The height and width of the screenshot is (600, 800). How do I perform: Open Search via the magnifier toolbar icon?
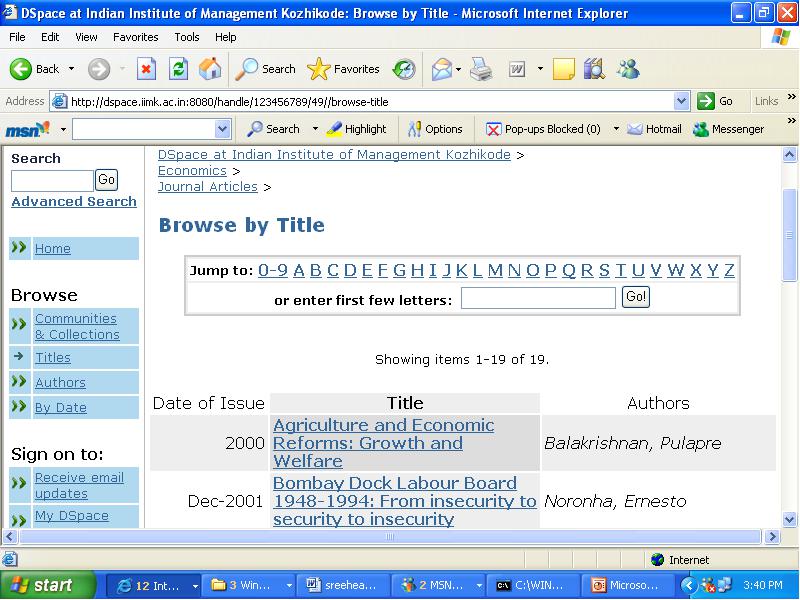(x=247, y=69)
